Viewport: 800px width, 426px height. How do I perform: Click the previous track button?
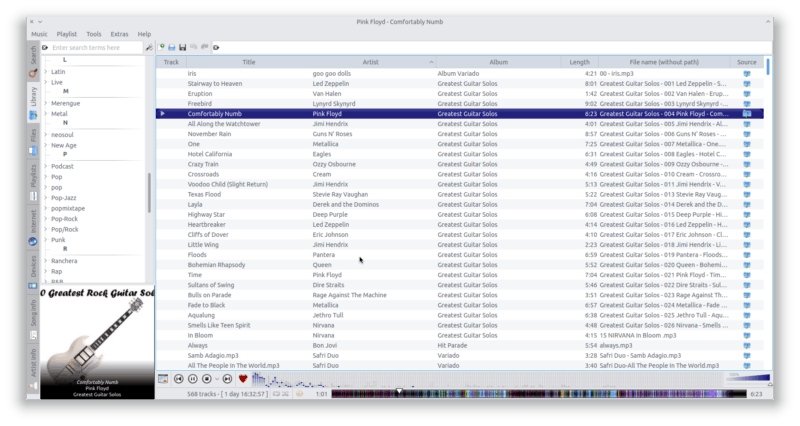point(178,379)
